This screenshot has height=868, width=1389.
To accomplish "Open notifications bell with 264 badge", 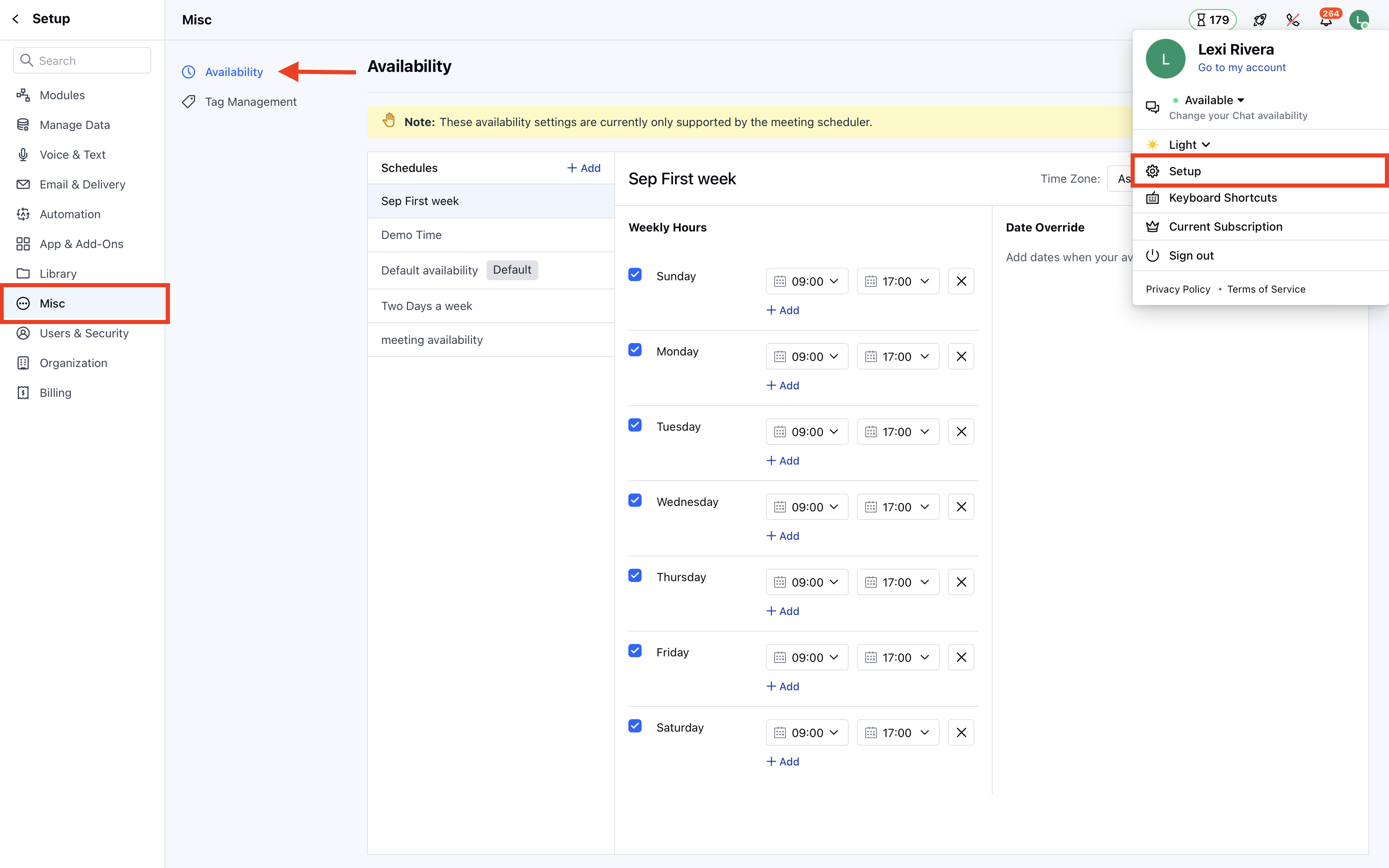I will [1325, 21].
